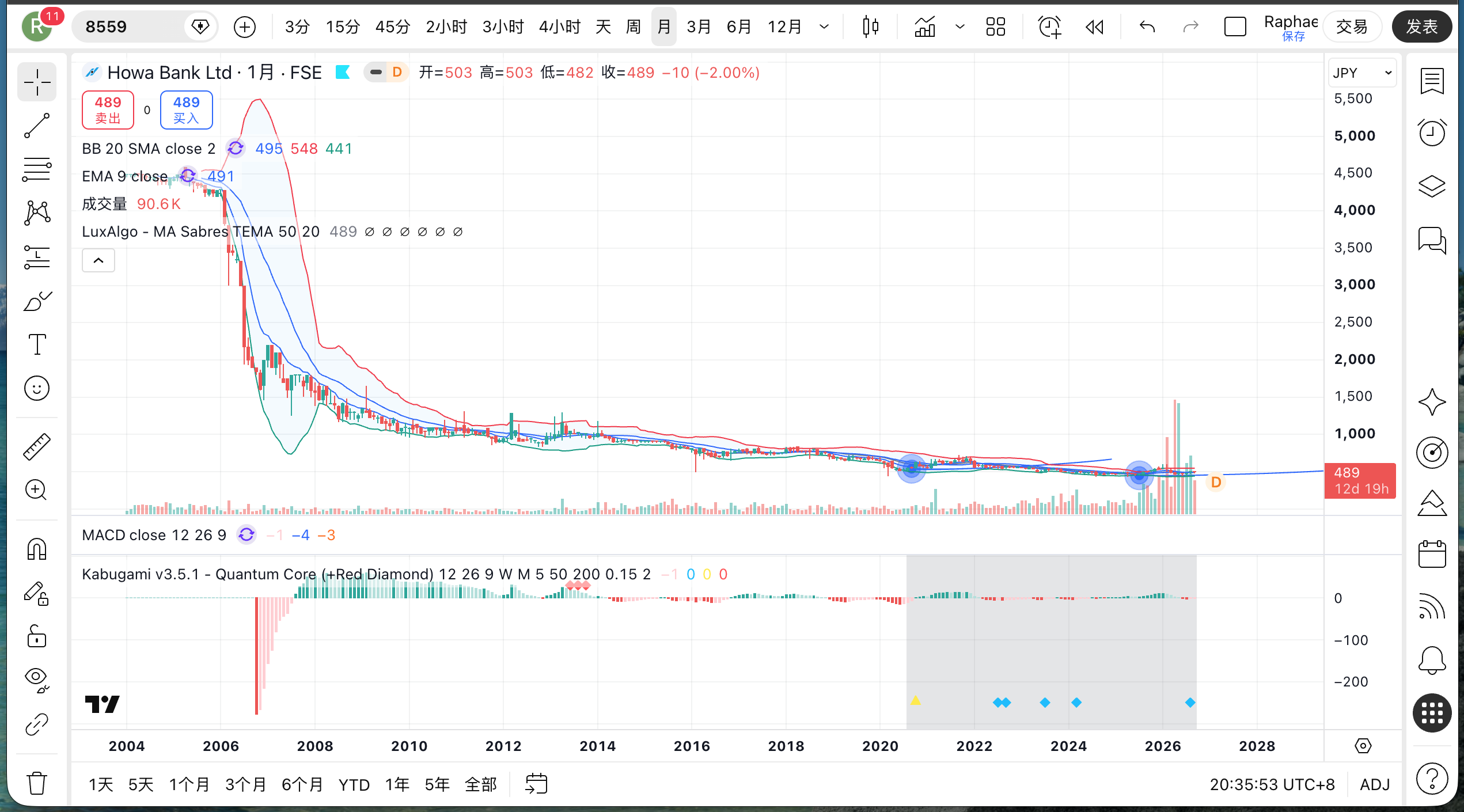This screenshot has width=1464, height=812.
Task: Open the go to date picker
Action: coord(536,784)
